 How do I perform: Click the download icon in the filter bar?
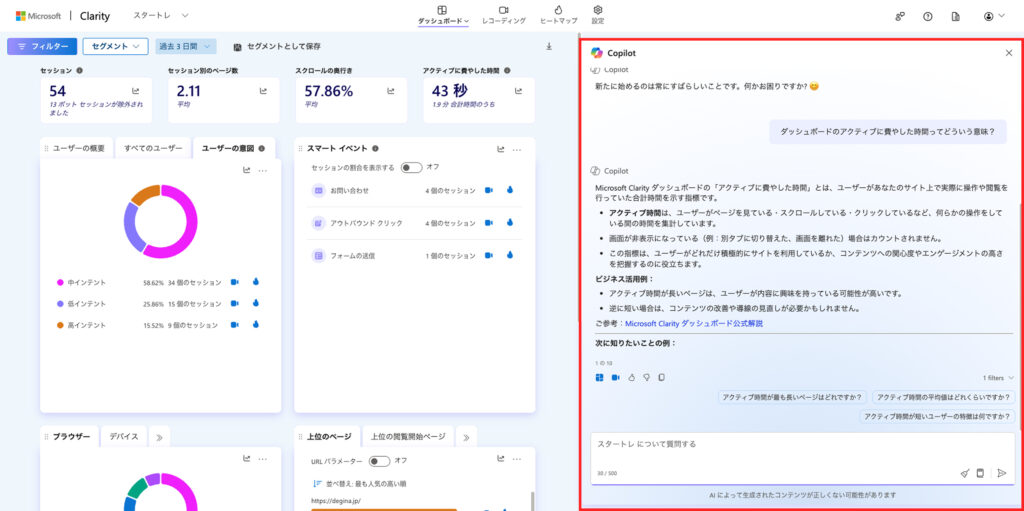(548, 46)
